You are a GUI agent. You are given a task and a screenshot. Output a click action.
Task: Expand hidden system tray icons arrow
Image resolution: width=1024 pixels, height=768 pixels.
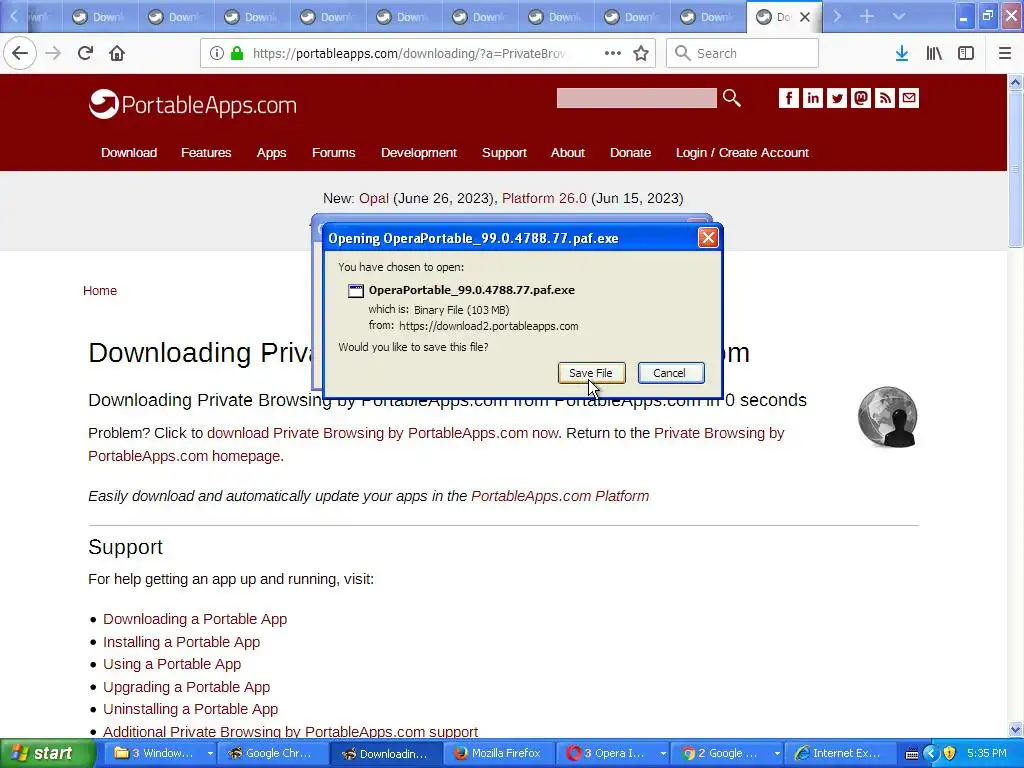pyautogui.click(x=931, y=753)
